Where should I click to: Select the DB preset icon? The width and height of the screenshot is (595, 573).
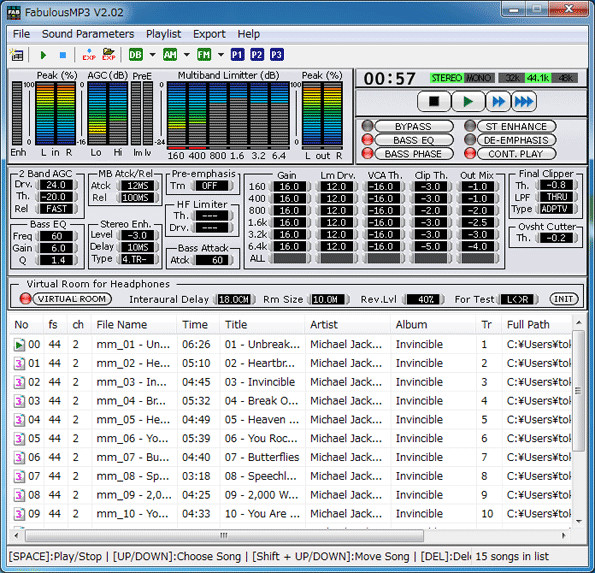pyautogui.click(x=135, y=55)
